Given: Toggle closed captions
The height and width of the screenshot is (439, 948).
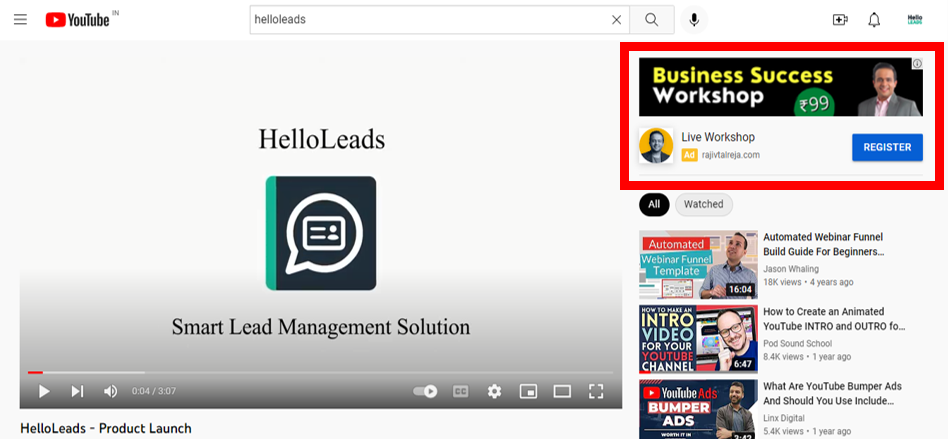Looking at the screenshot, I should tap(461, 391).
